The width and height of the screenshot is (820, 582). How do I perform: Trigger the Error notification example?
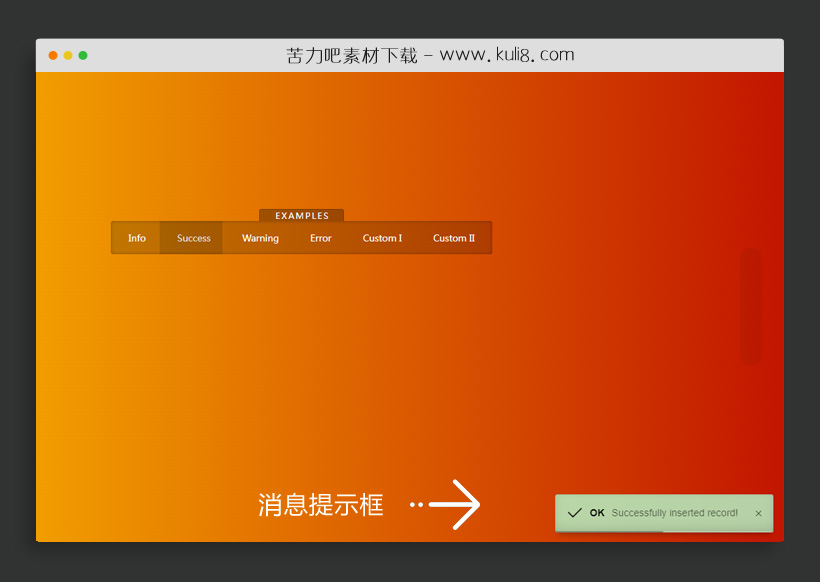[x=320, y=238]
